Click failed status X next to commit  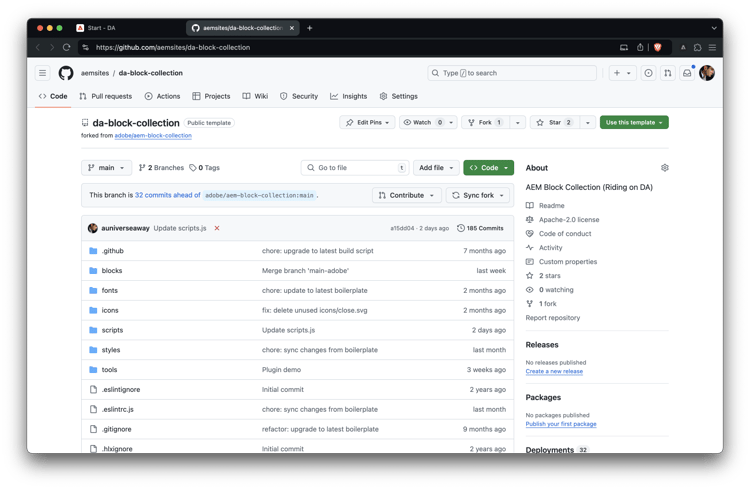pos(217,228)
